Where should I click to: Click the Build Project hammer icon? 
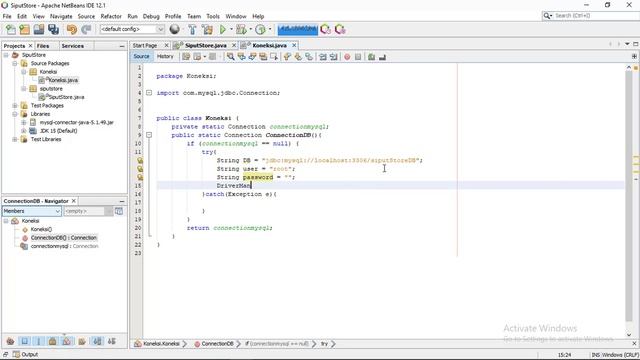coord(192,29)
